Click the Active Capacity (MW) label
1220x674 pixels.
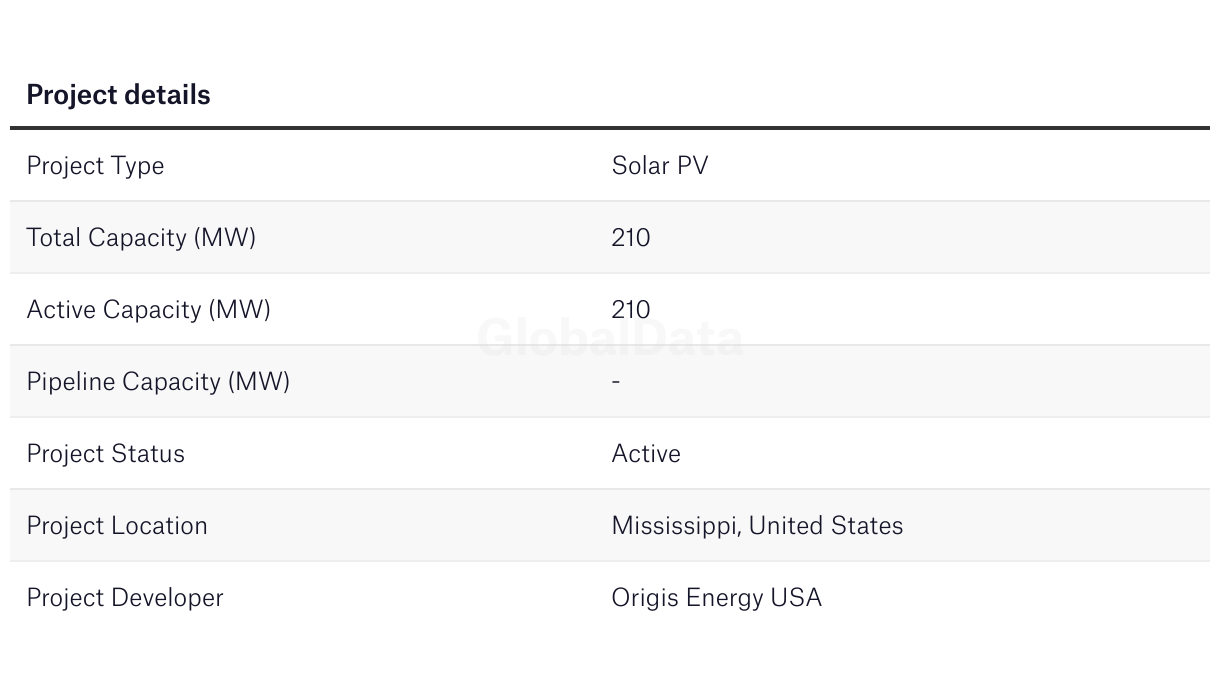click(x=148, y=310)
